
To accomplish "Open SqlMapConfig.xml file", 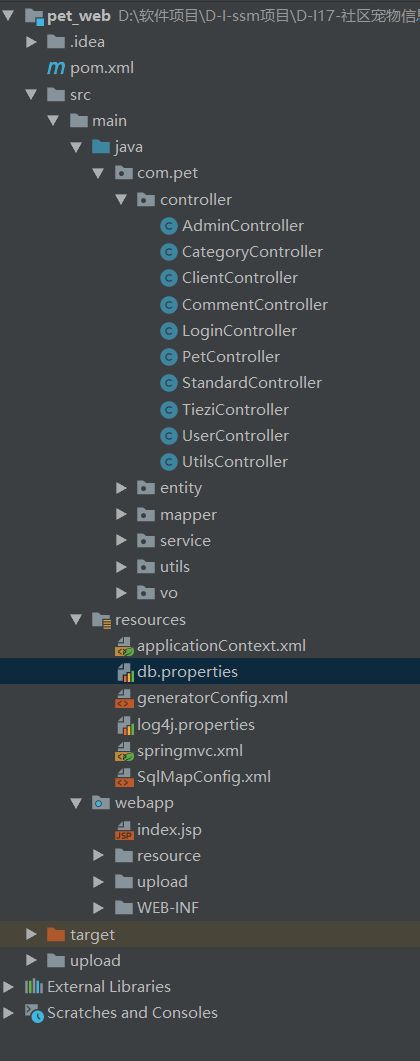I will coord(204,777).
